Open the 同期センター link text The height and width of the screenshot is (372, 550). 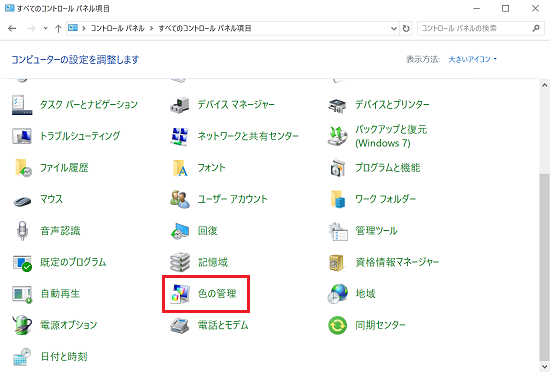[x=380, y=325]
